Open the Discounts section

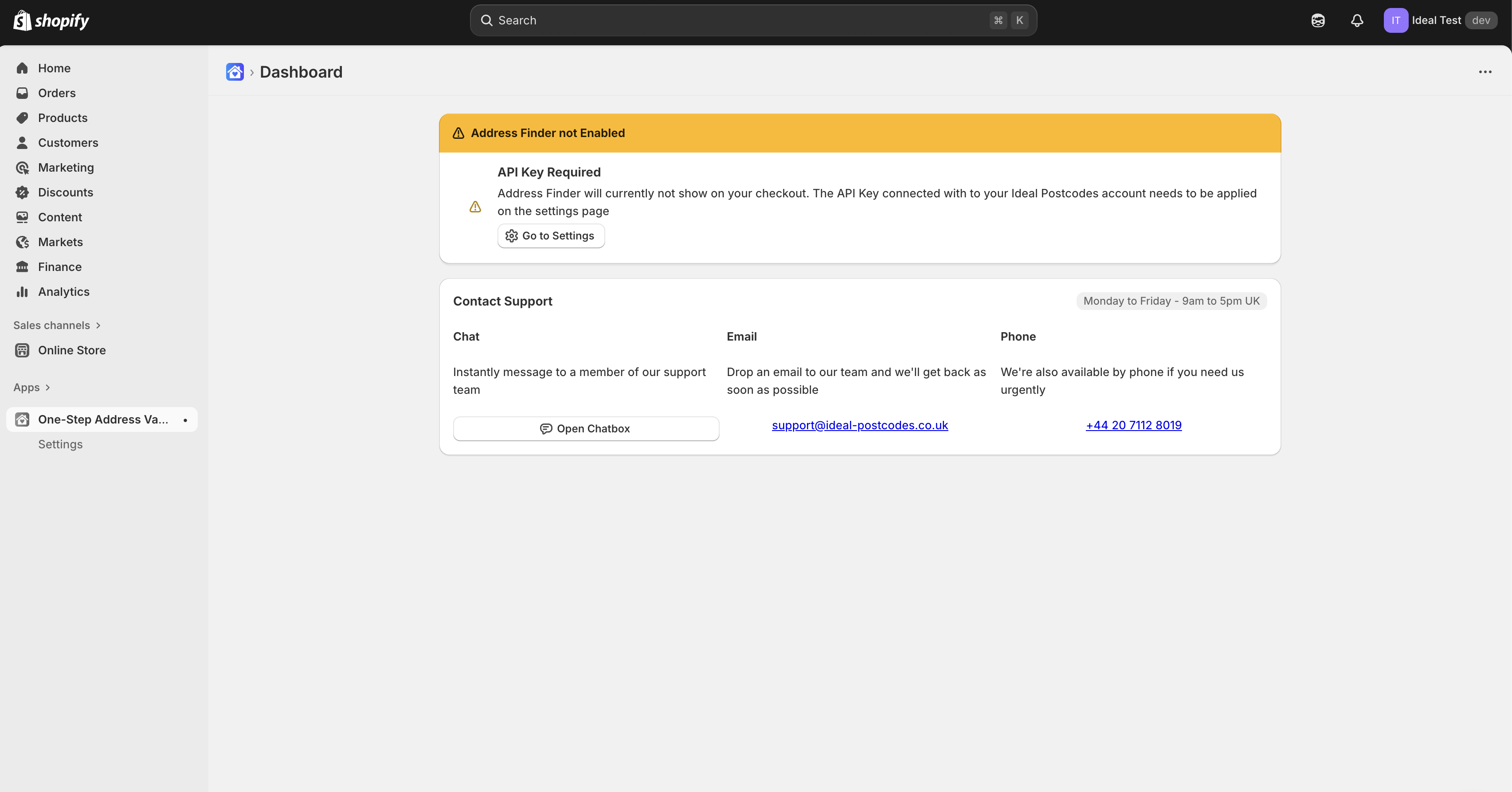point(65,192)
